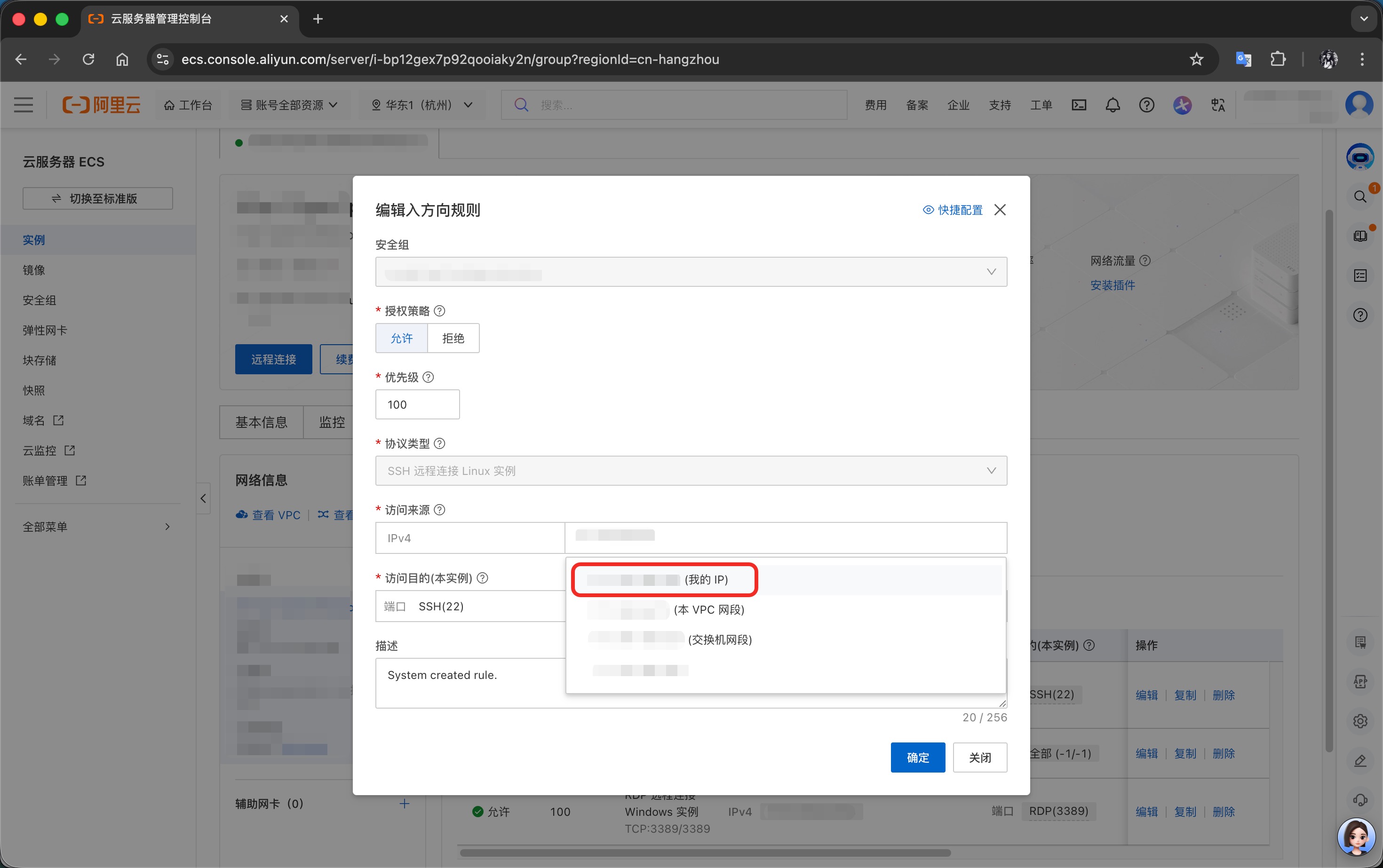Click the blue 确定 button
This screenshot has width=1383, height=868.
(917, 757)
